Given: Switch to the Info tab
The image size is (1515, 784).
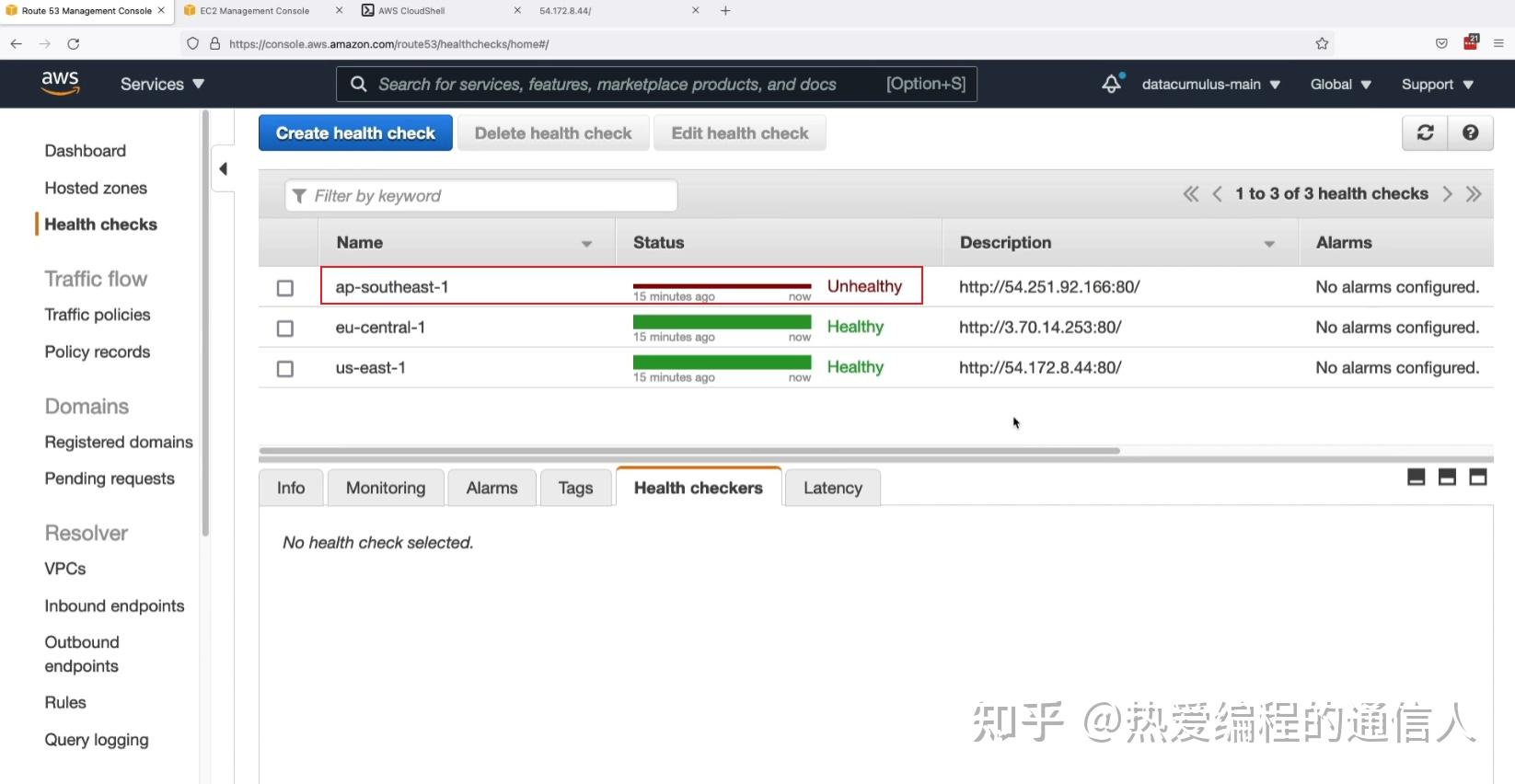Looking at the screenshot, I should pos(291,488).
